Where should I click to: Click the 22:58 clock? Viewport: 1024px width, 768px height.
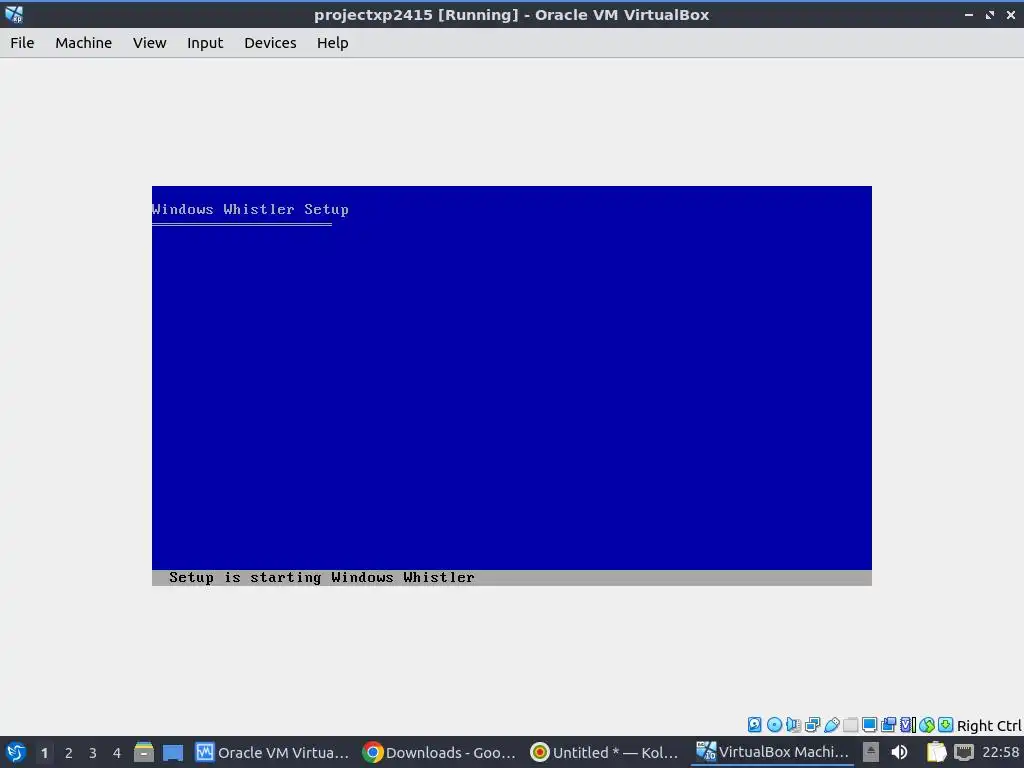coord(1000,752)
